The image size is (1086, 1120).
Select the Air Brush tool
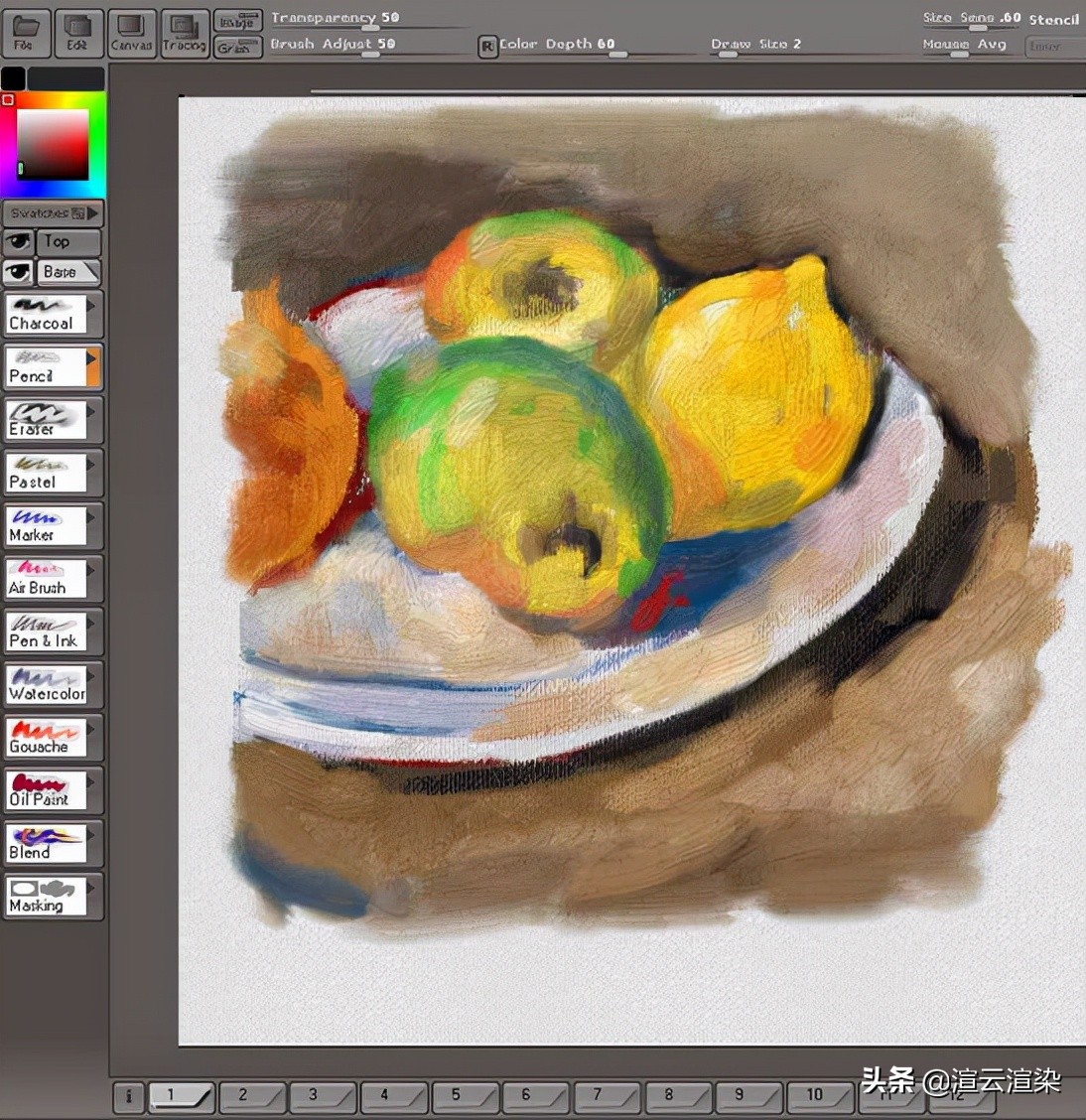coord(46,579)
